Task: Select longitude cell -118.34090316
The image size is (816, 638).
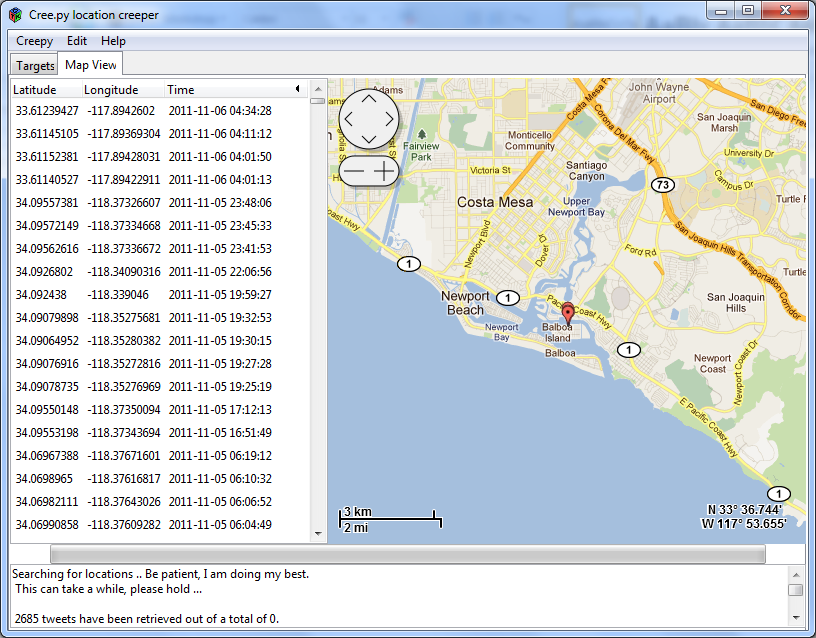Action: tap(124, 272)
